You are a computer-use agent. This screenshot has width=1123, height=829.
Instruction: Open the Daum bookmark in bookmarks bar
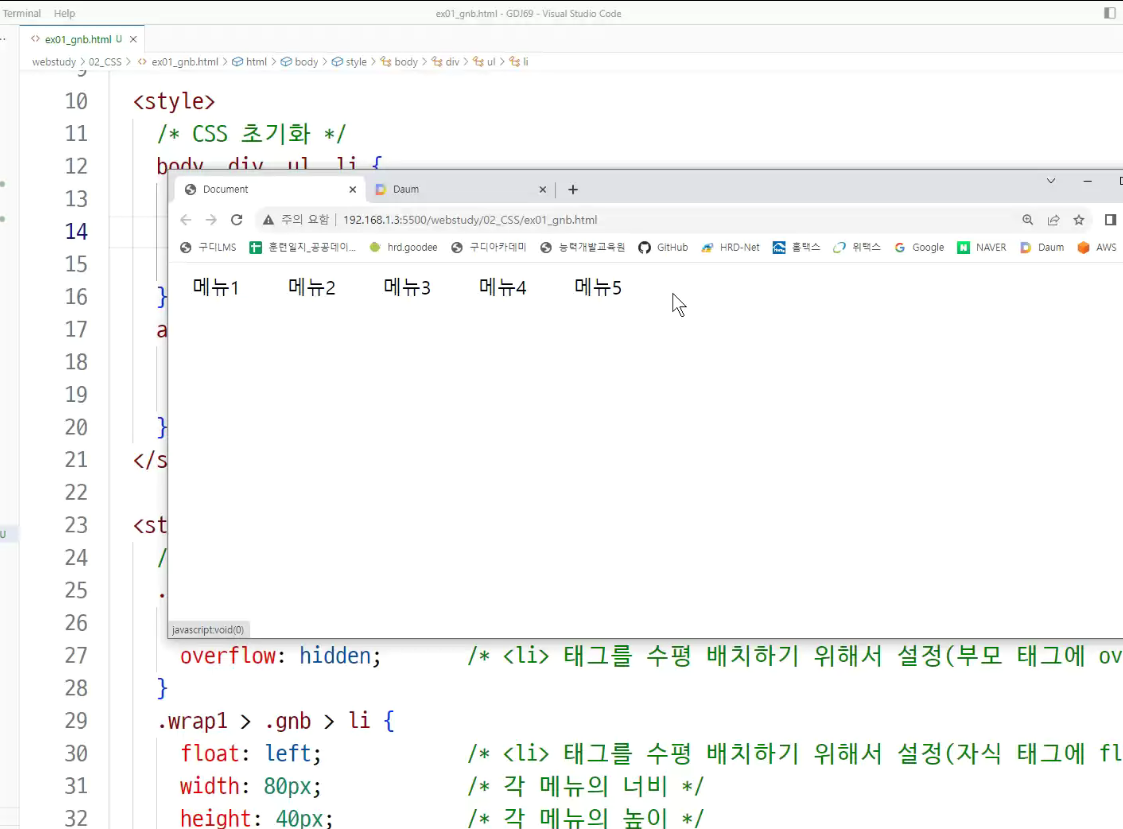click(x=1042, y=247)
